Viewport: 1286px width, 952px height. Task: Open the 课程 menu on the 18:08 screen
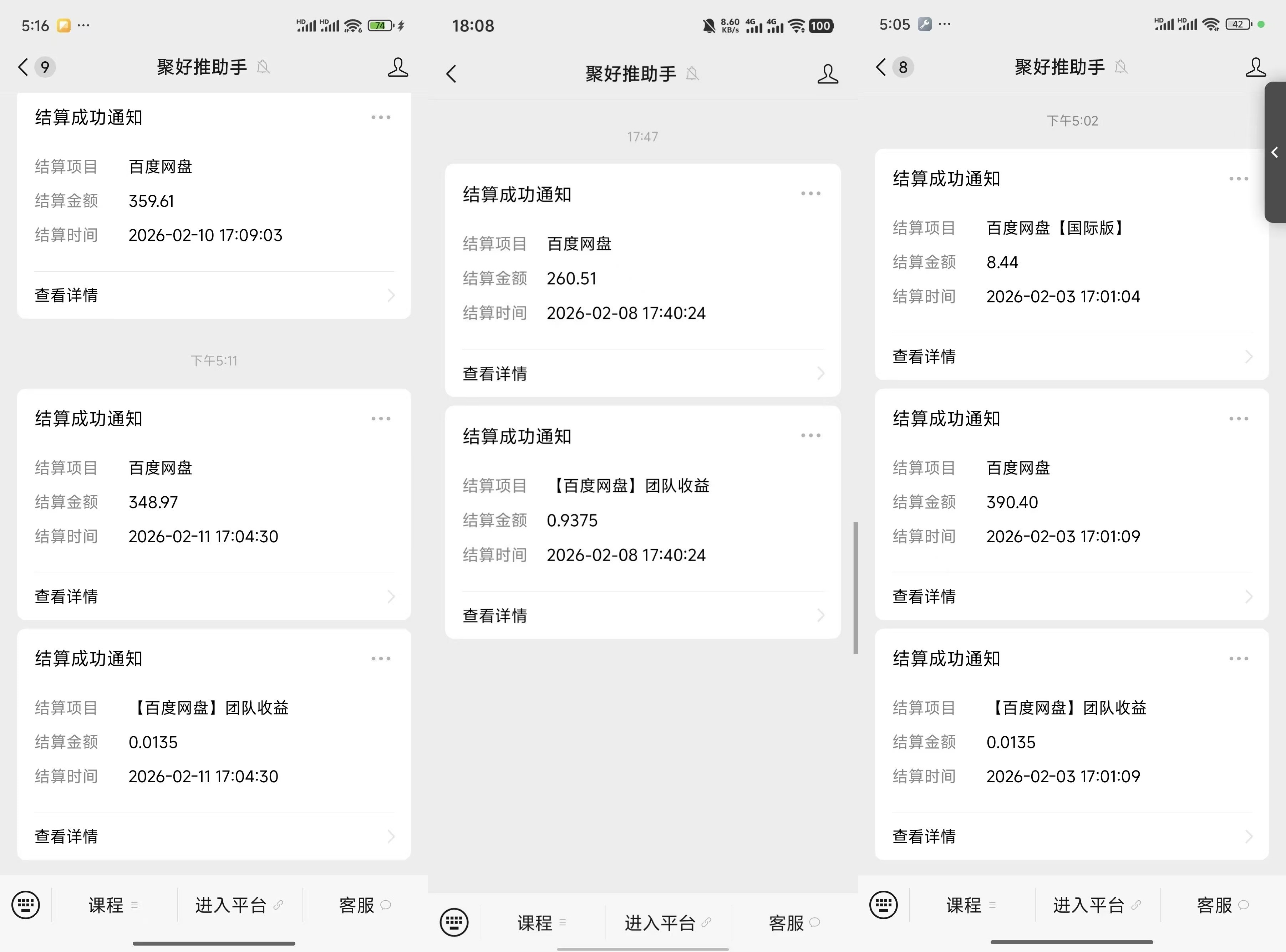point(543,923)
